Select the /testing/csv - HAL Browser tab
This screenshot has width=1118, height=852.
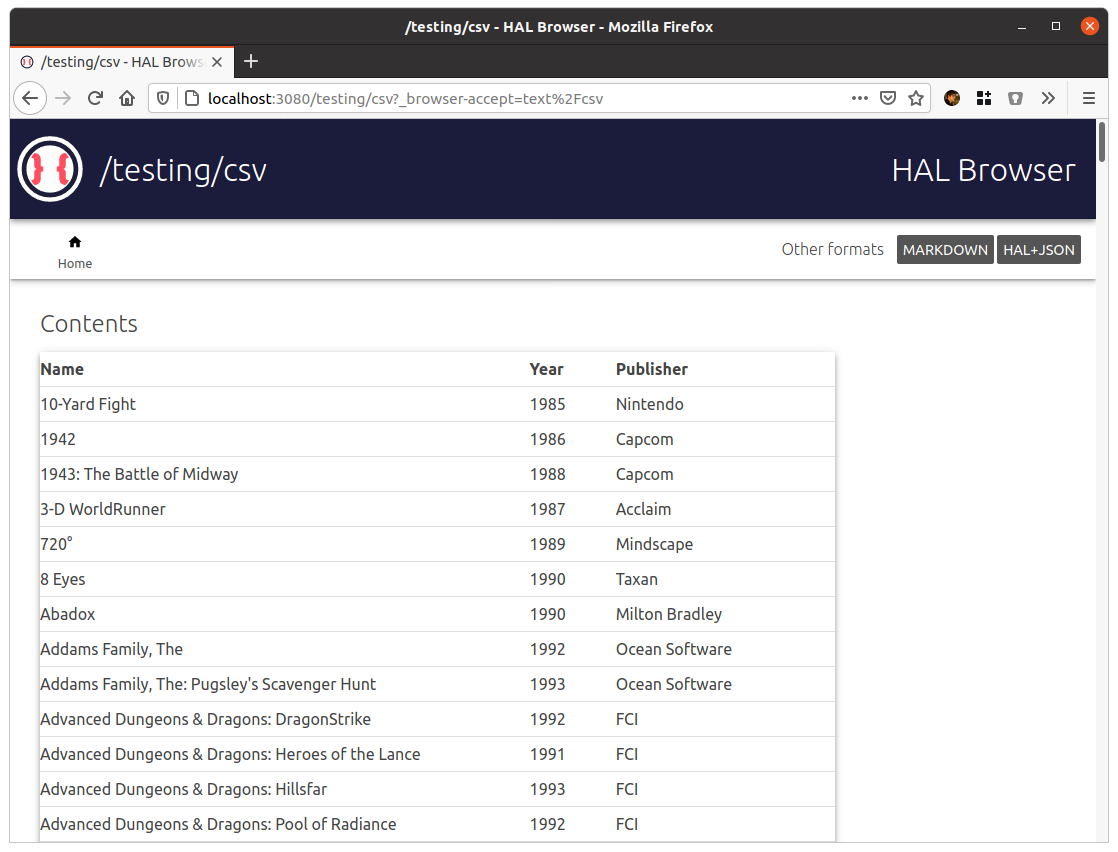tap(122, 62)
